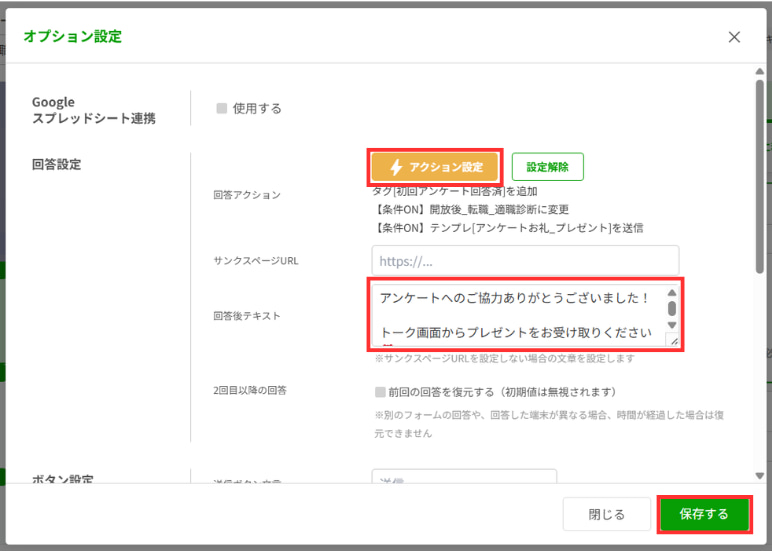Screen dimensions: 772x551
Task: Click the 設定解除 button
Action: click(547, 167)
